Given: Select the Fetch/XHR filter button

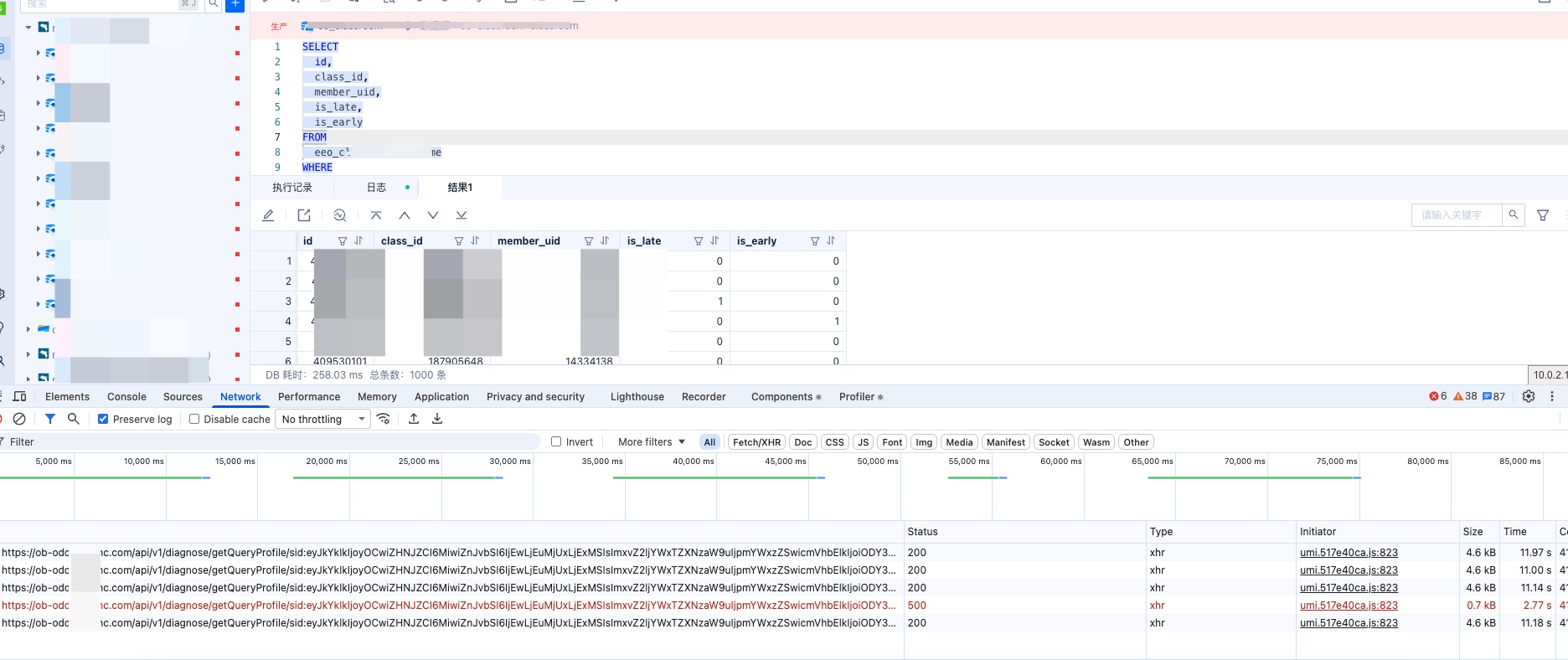Looking at the screenshot, I should 756,442.
